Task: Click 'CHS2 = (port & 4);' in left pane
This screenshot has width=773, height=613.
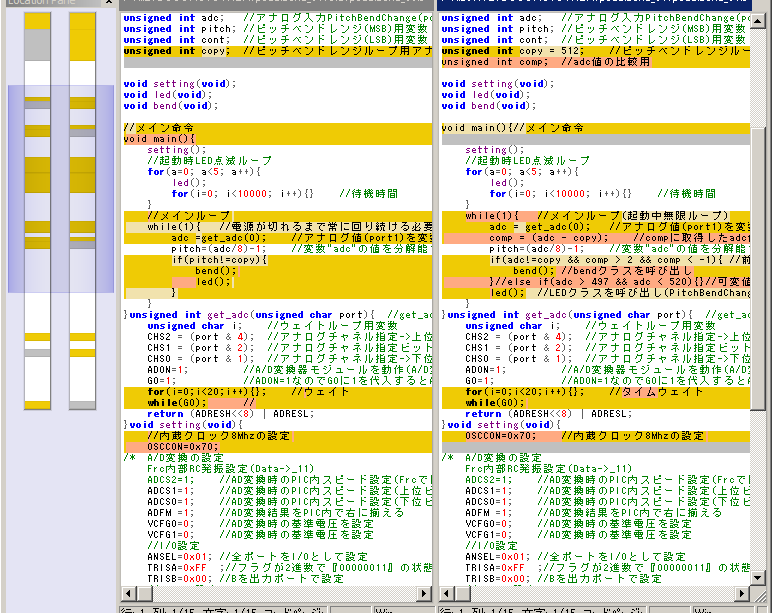Action: click(x=201, y=337)
